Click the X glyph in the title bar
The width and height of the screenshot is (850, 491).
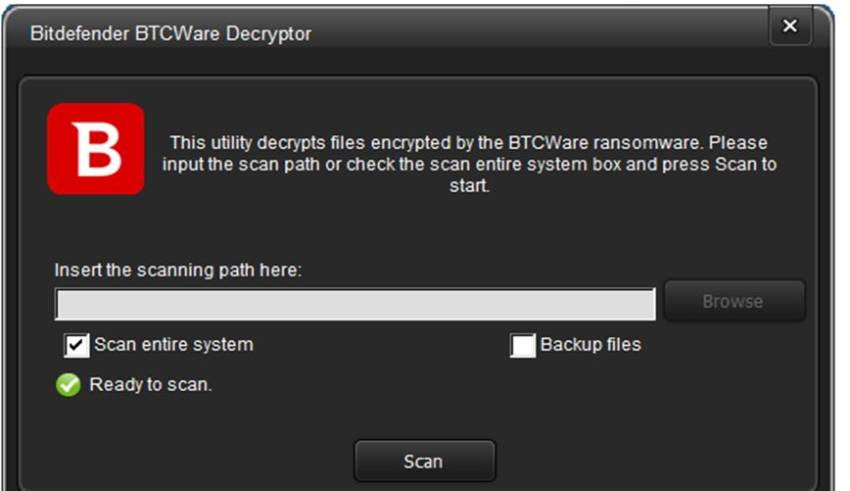click(790, 25)
